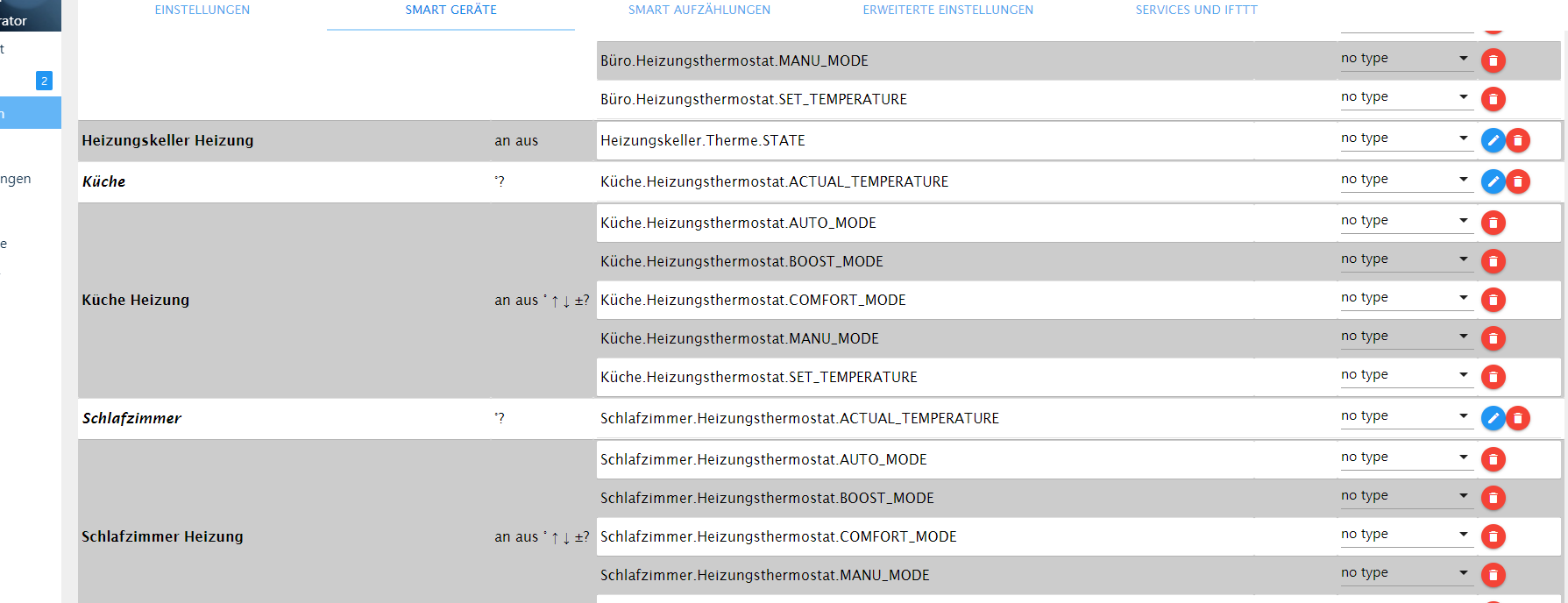Delete the Heizungskeller.Therme.STATE entry
The width and height of the screenshot is (1568, 603).
click(1518, 140)
